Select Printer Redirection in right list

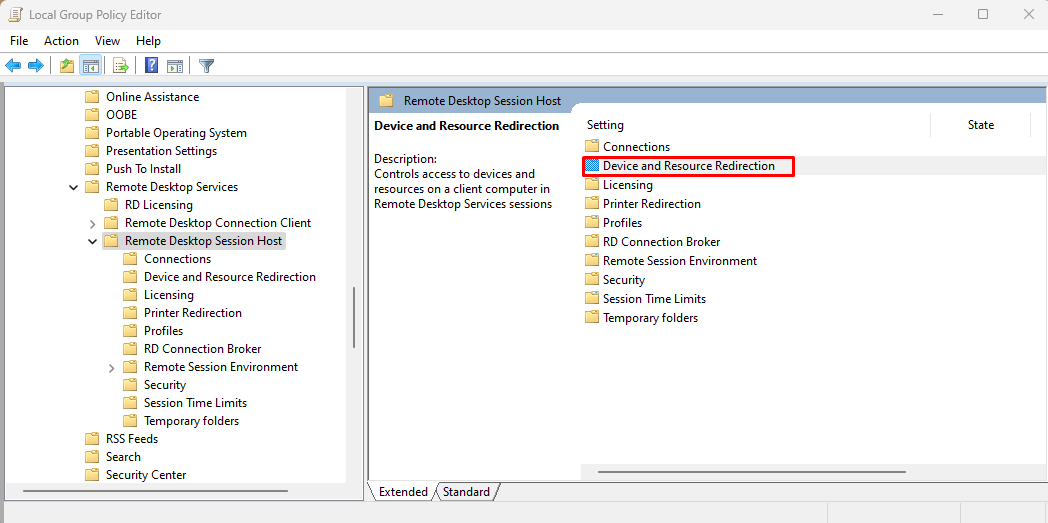tap(651, 204)
